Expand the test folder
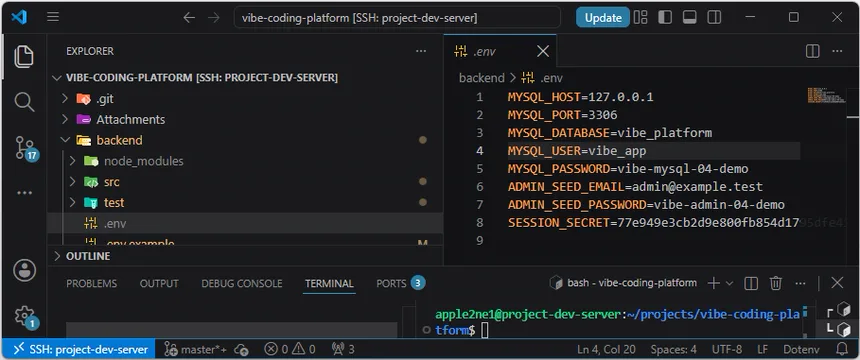860x360 pixels. point(246,202)
